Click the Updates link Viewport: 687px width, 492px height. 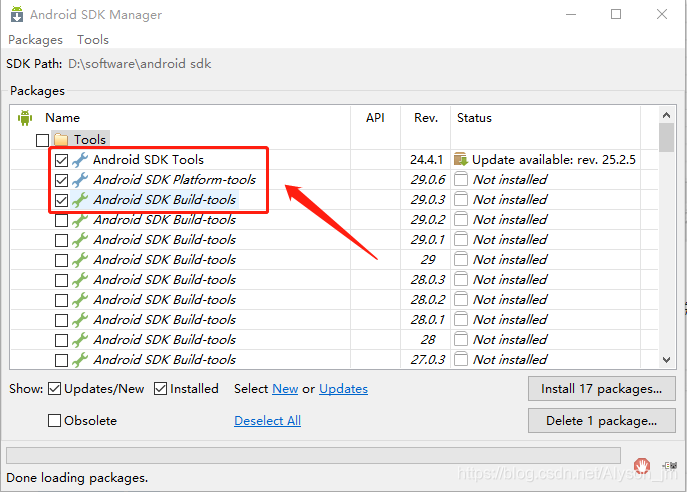[x=344, y=389]
